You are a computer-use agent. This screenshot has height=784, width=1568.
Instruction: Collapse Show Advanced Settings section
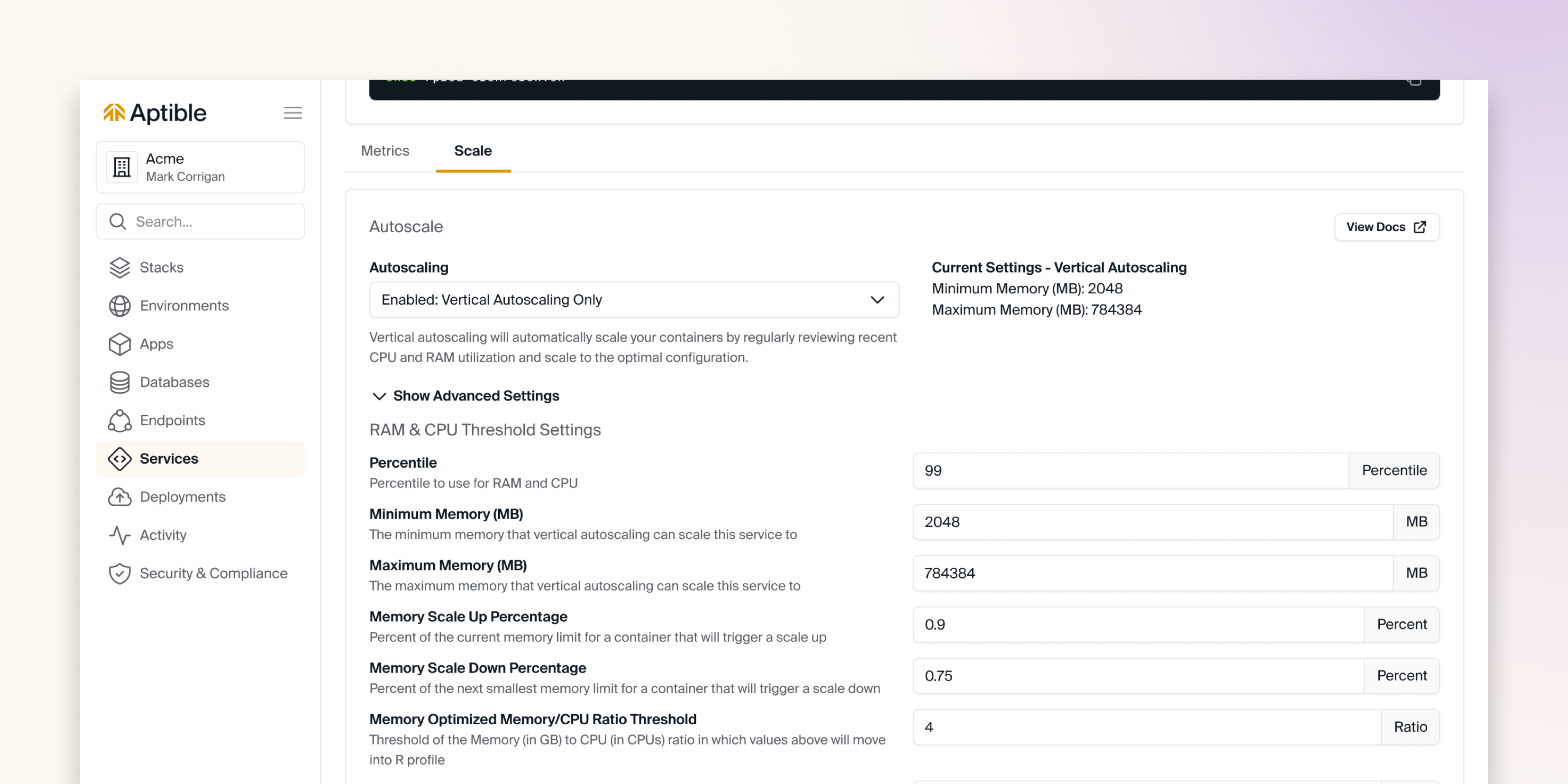pos(465,396)
